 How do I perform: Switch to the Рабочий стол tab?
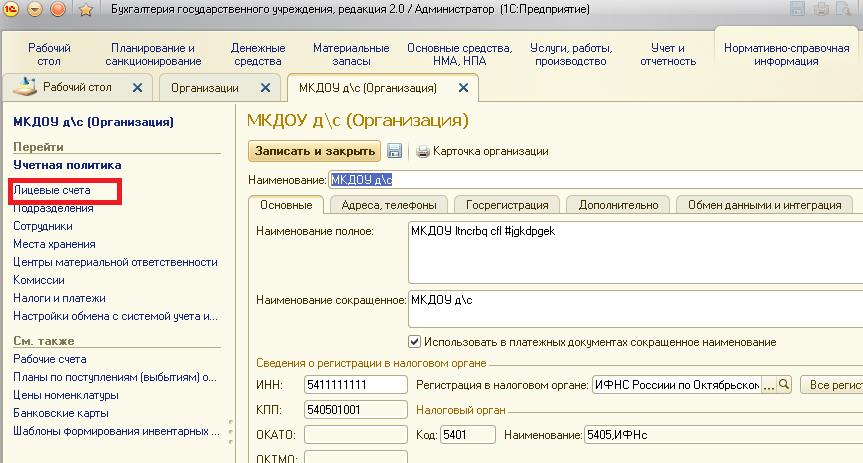77,87
